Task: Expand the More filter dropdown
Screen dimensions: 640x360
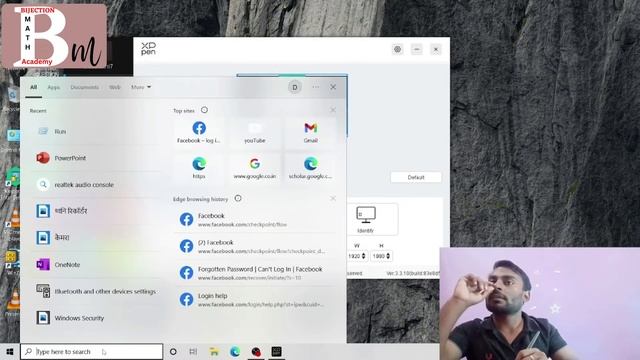Action: click(141, 87)
